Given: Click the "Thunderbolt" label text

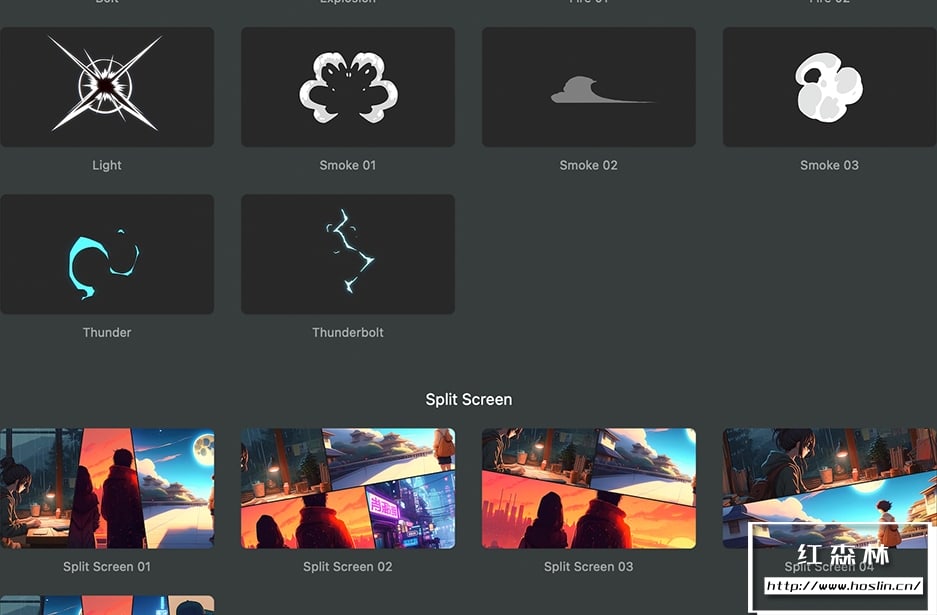Looking at the screenshot, I should (348, 333).
